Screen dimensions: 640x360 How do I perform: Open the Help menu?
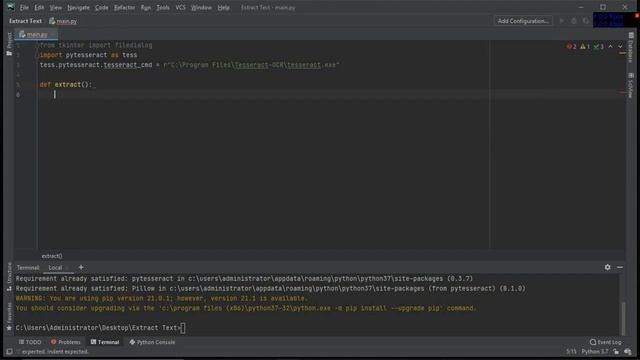coord(223,7)
